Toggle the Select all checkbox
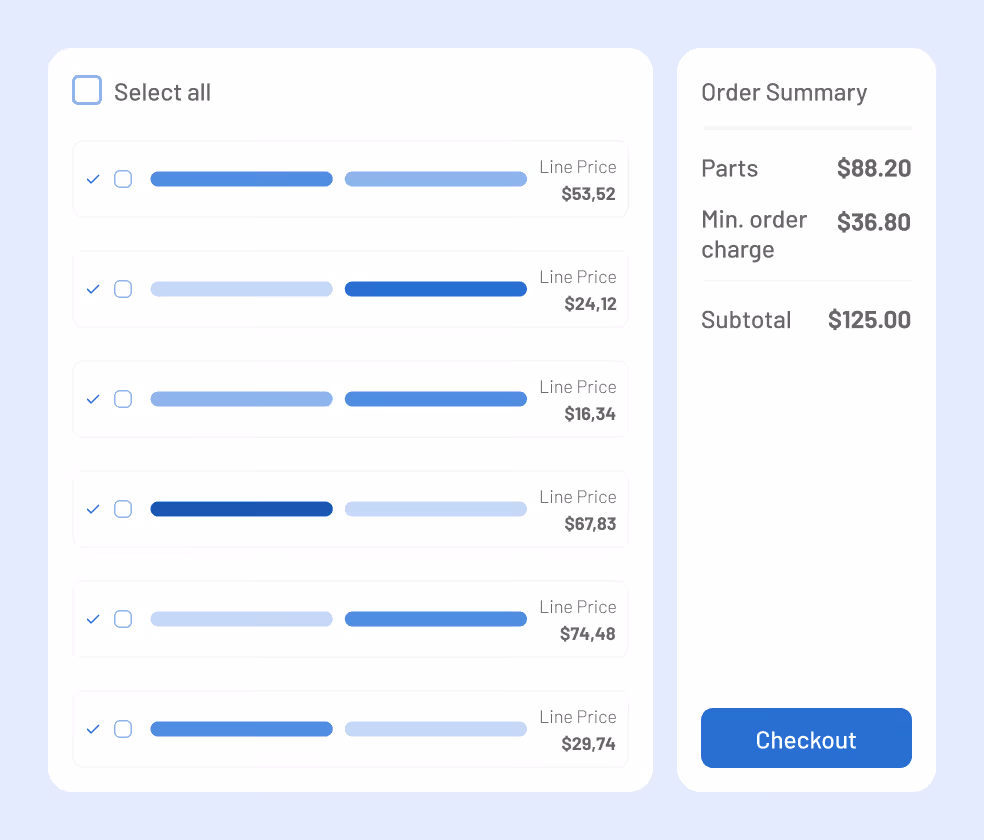Viewport: 984px width, 840px height. click(x=87, y=90)
